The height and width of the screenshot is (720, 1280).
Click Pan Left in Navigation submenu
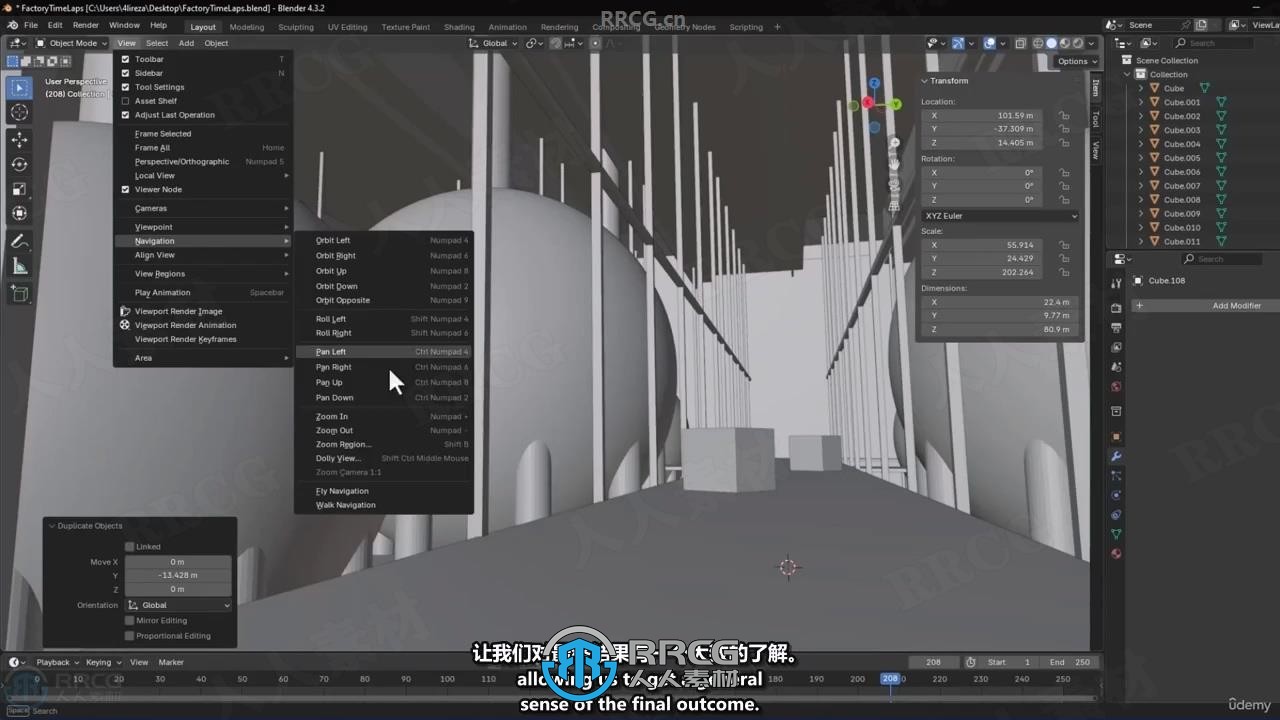click(384, 352)
